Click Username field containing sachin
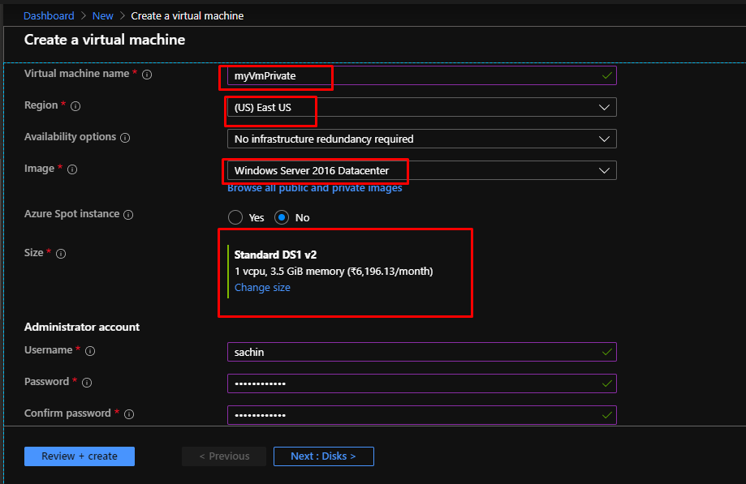This screenshot has width=746, height=484. 422,352
